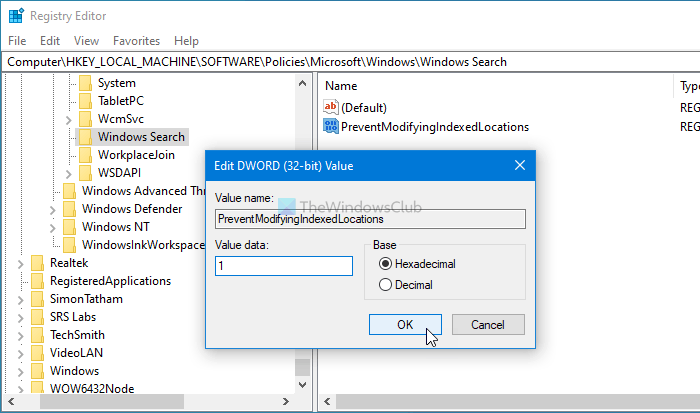
Task: Select the Windows Defender folder icon
Action: pos(69,209)
